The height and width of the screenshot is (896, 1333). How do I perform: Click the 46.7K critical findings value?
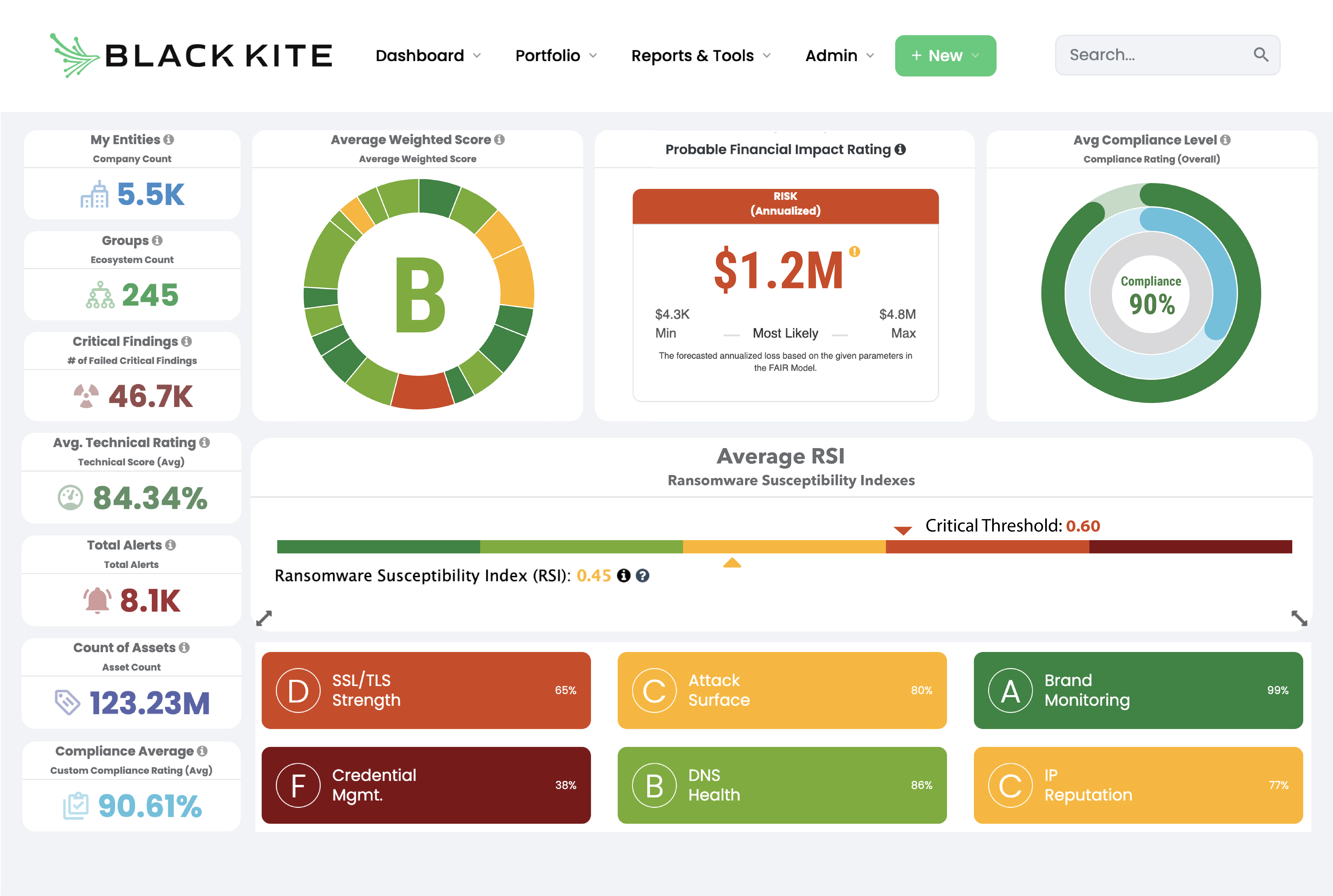tap(151, 396)
